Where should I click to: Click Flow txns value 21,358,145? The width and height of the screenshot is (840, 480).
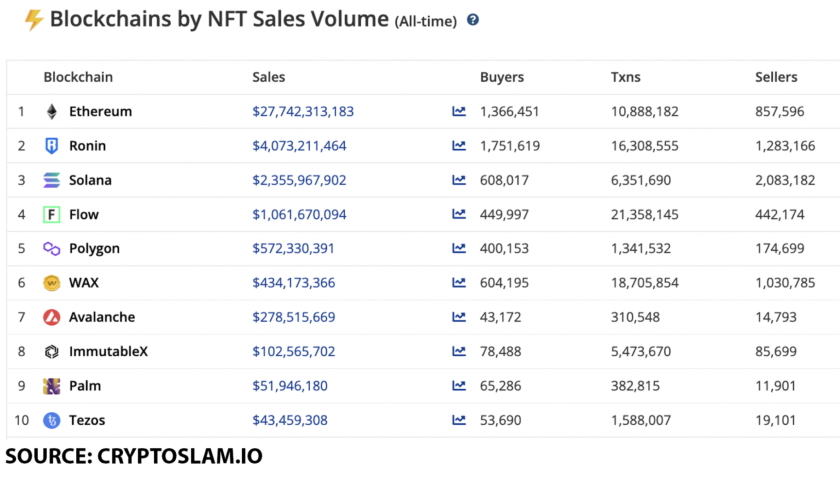[x=644, y=214]
